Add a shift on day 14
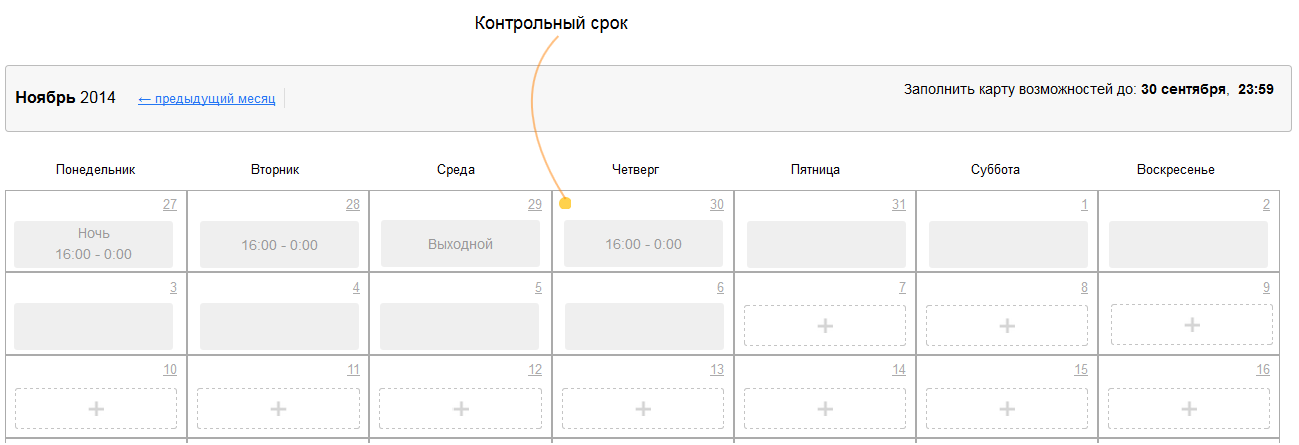1299x445 pixels. 825,408
